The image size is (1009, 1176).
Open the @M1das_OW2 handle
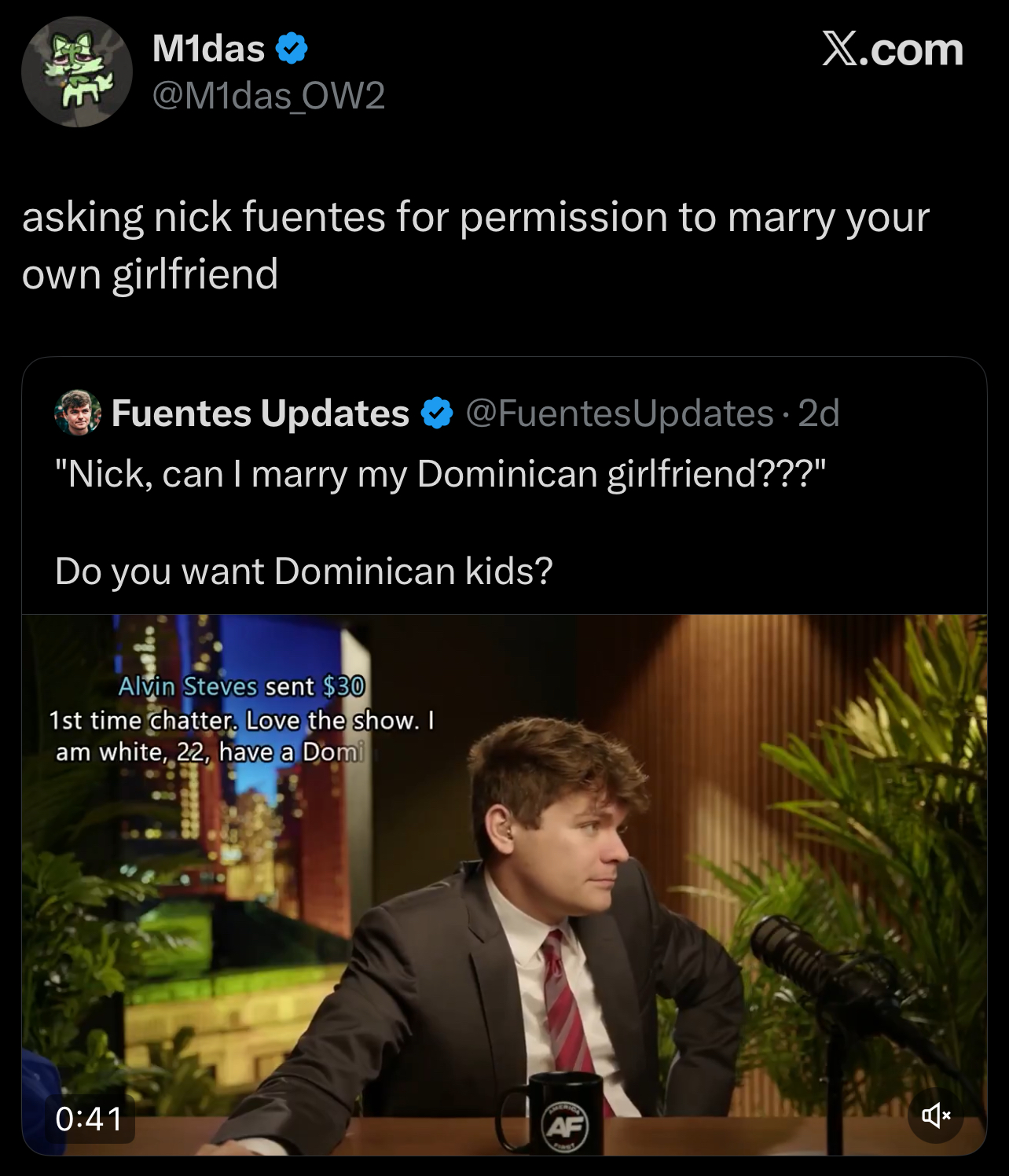[x=268, y=96]
